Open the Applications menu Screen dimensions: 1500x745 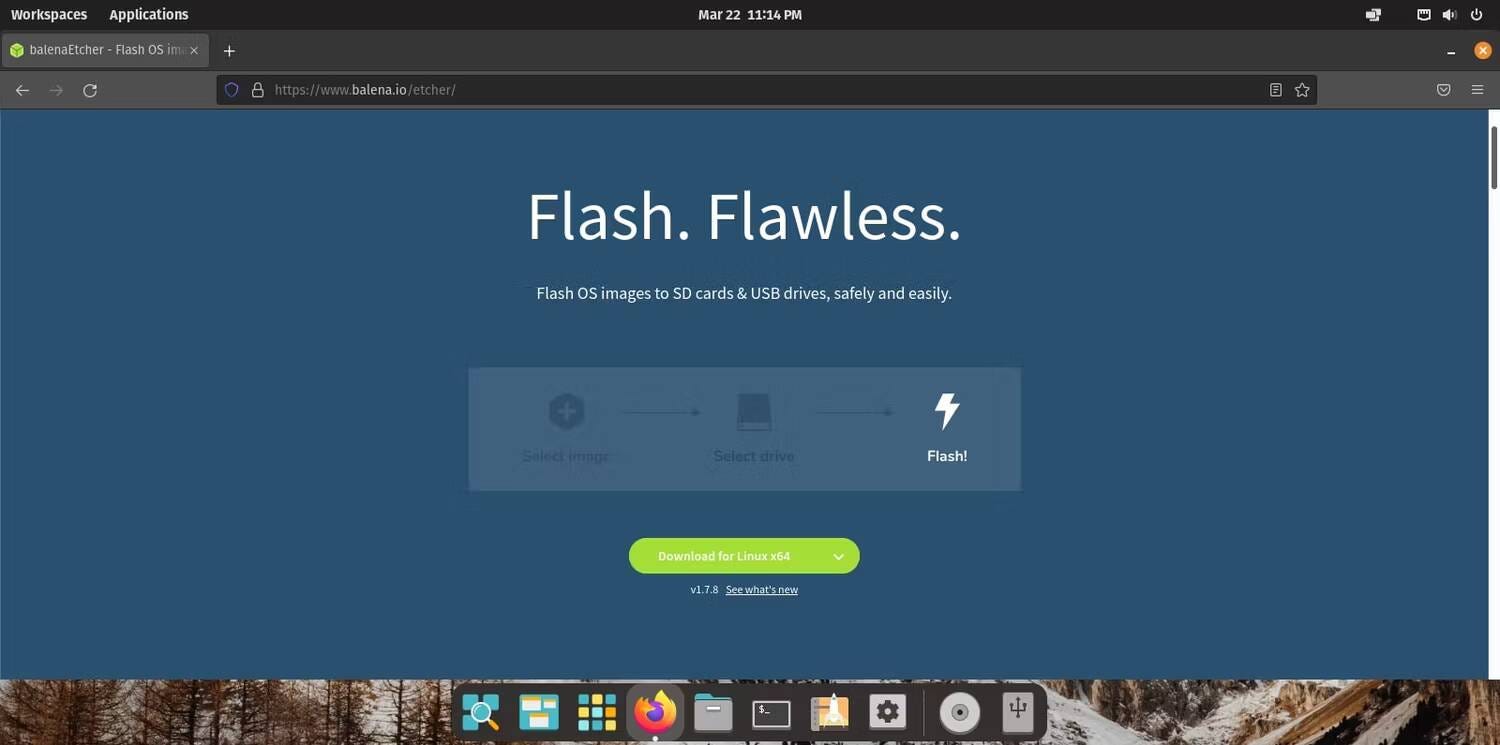(148, 14)
